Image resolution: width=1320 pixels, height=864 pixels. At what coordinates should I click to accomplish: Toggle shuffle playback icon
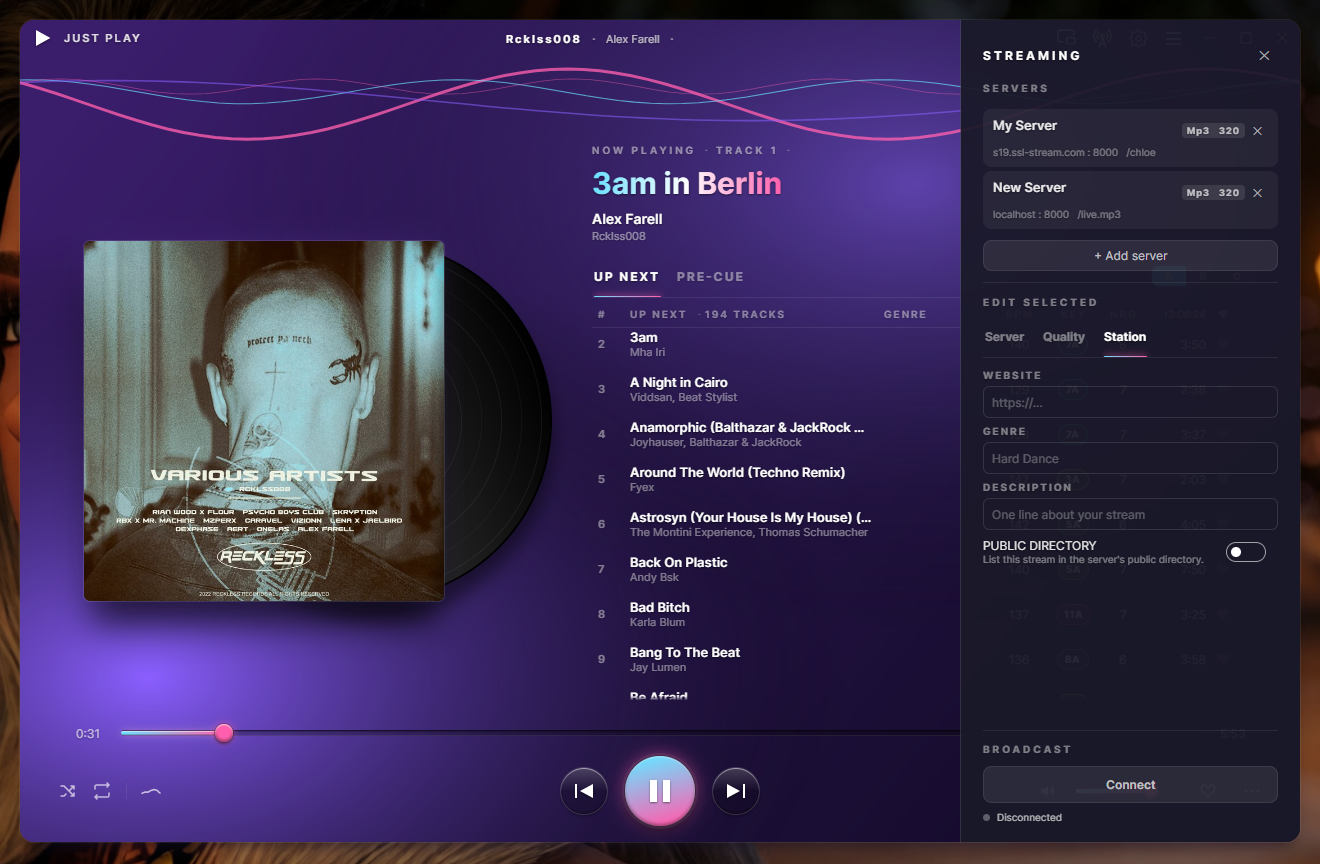[x=67, y=791]
